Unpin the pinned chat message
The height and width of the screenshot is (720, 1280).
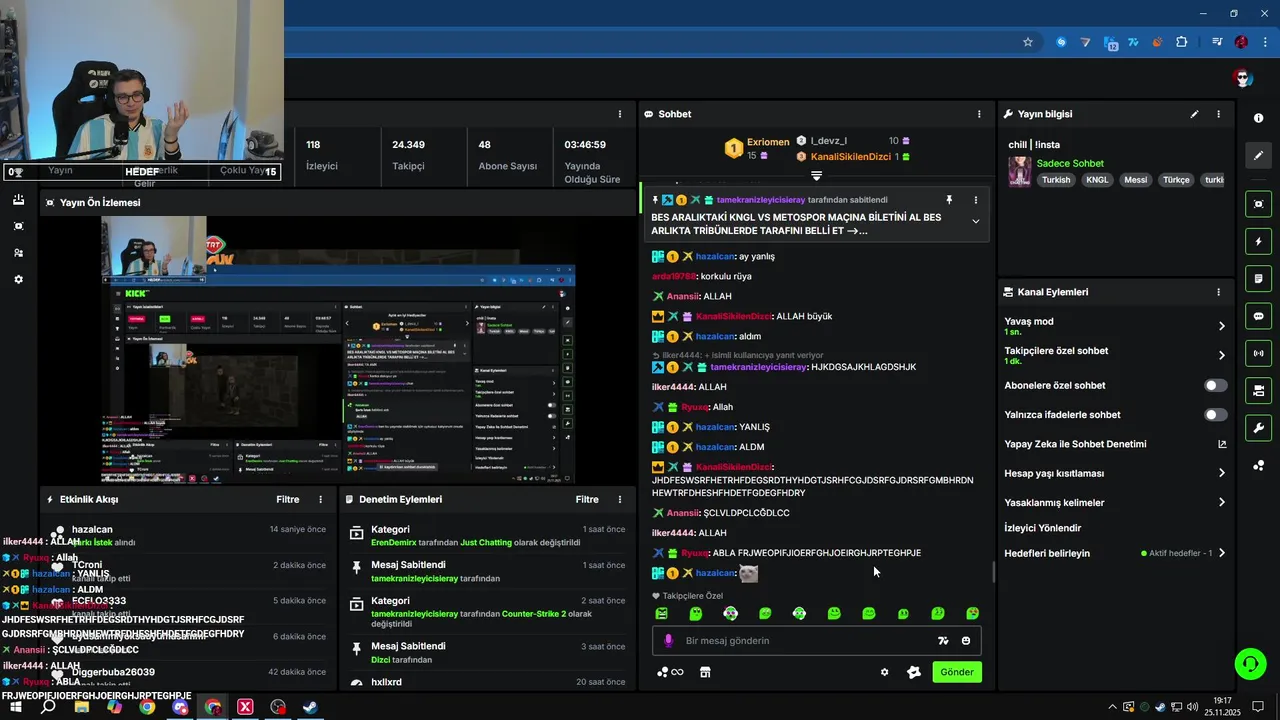coord(949,200)
